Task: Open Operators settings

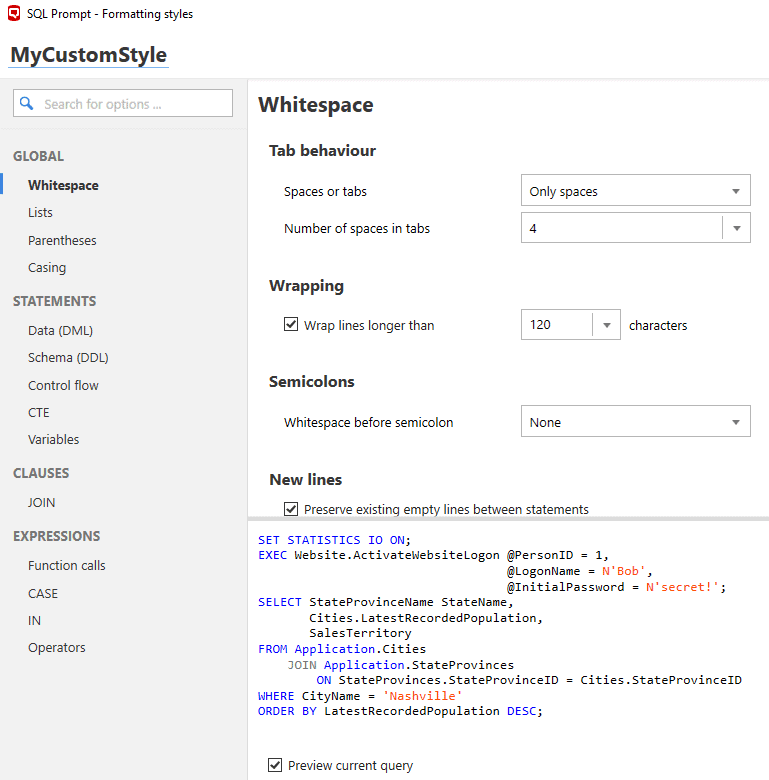Action: (x=57, y=648)
